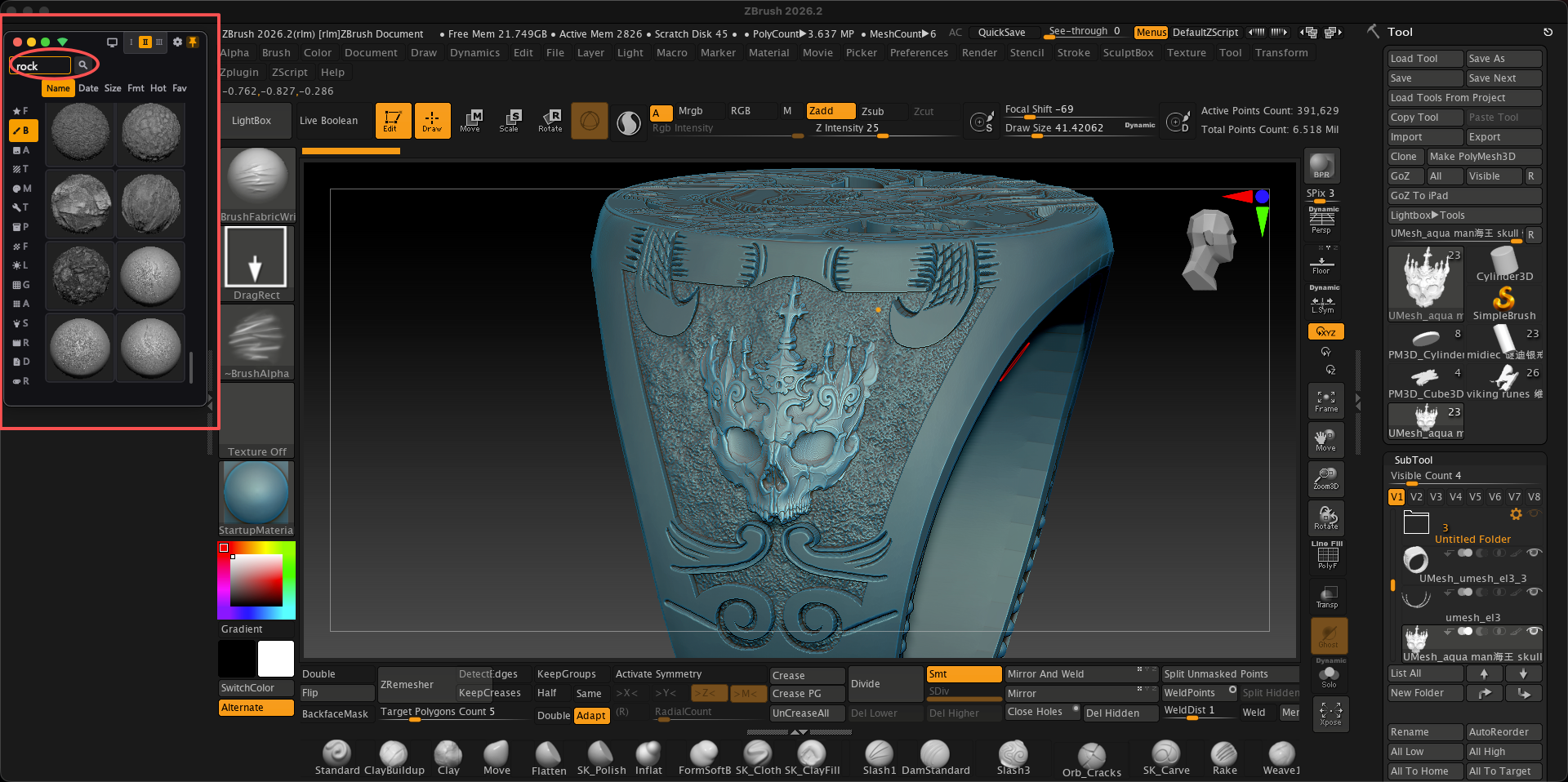Toggle Transp transparency mode

point(1327,597)
